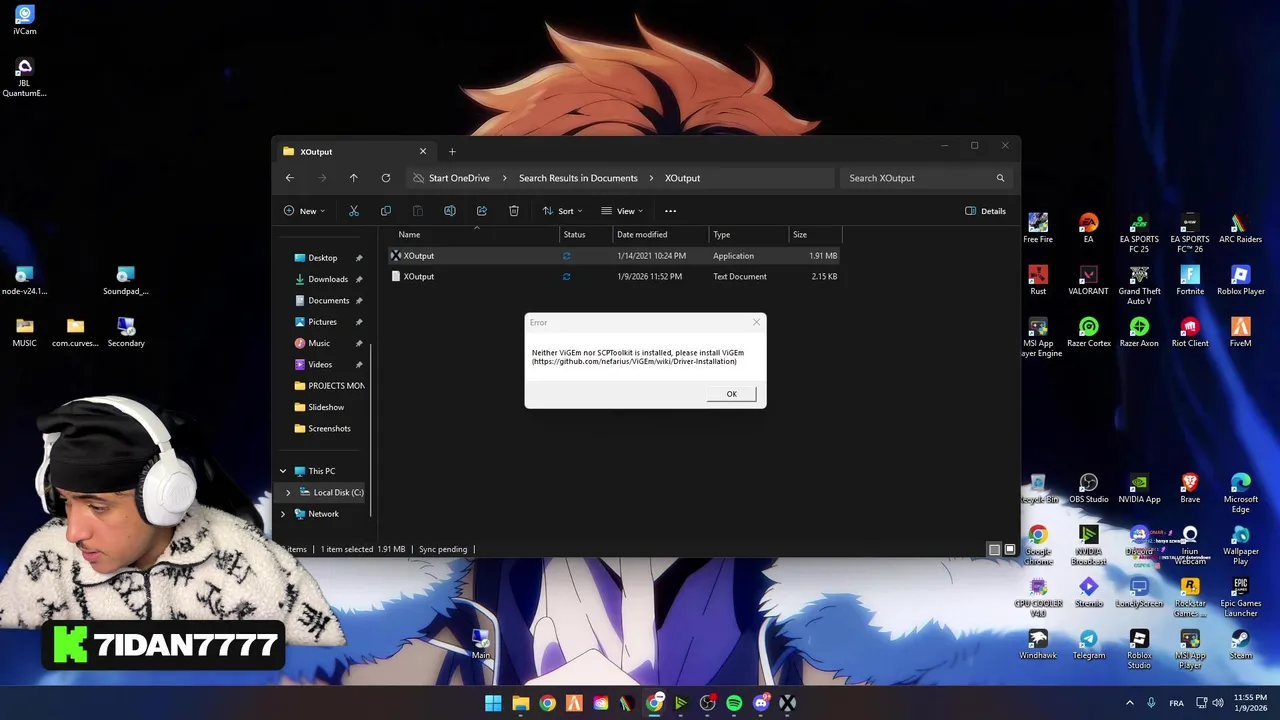The image size is (1280, 720).
Task: Click the Copy icon in Explorer toolbar
Action: (x=385, y=211)
